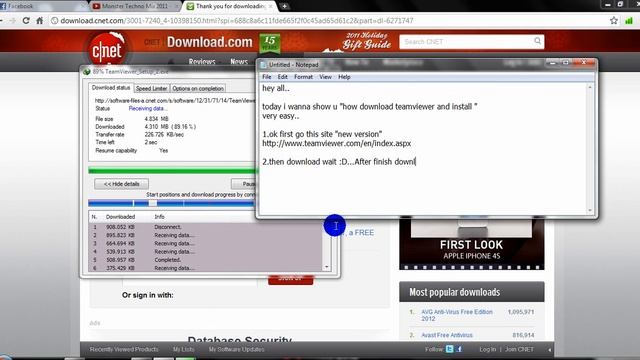Click the blue connection progress bar
640x360 pixels.
172,203
